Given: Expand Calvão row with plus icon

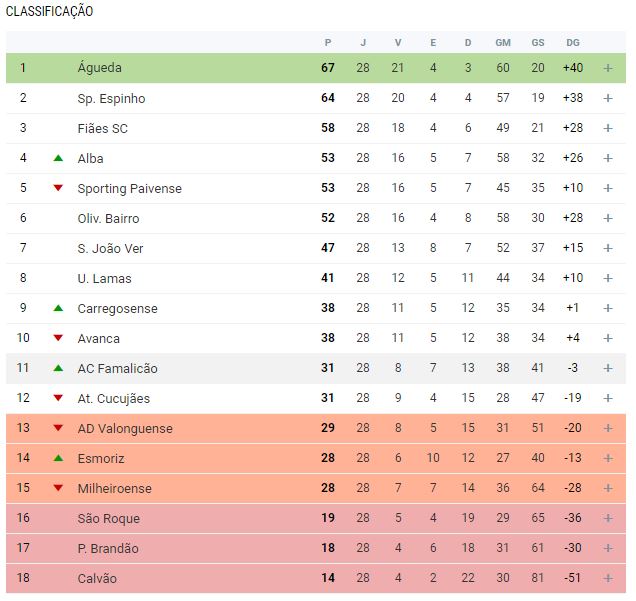Looking at the screenshot, I should 608,578.
